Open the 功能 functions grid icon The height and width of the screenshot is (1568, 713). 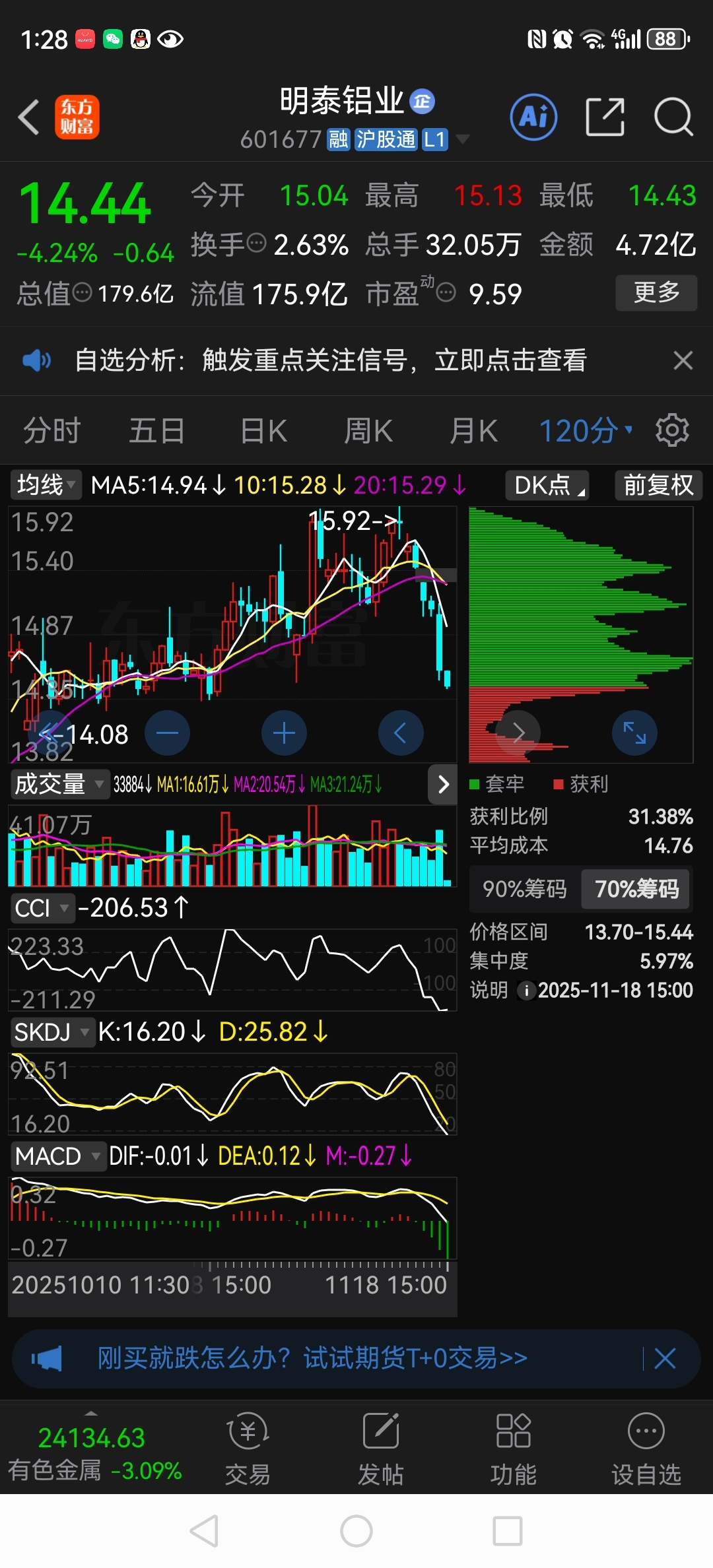513,1449
